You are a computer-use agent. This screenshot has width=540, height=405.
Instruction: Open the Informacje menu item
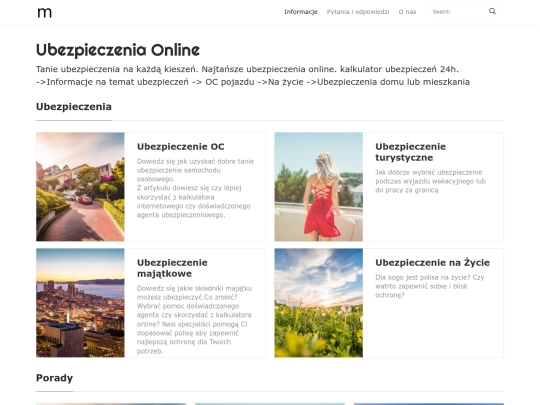(301, 12)
